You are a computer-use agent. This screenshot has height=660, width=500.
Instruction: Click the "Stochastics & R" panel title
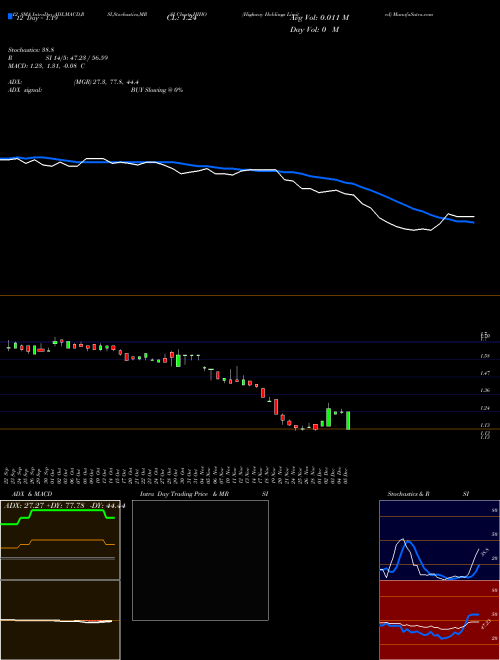(409, 494)
